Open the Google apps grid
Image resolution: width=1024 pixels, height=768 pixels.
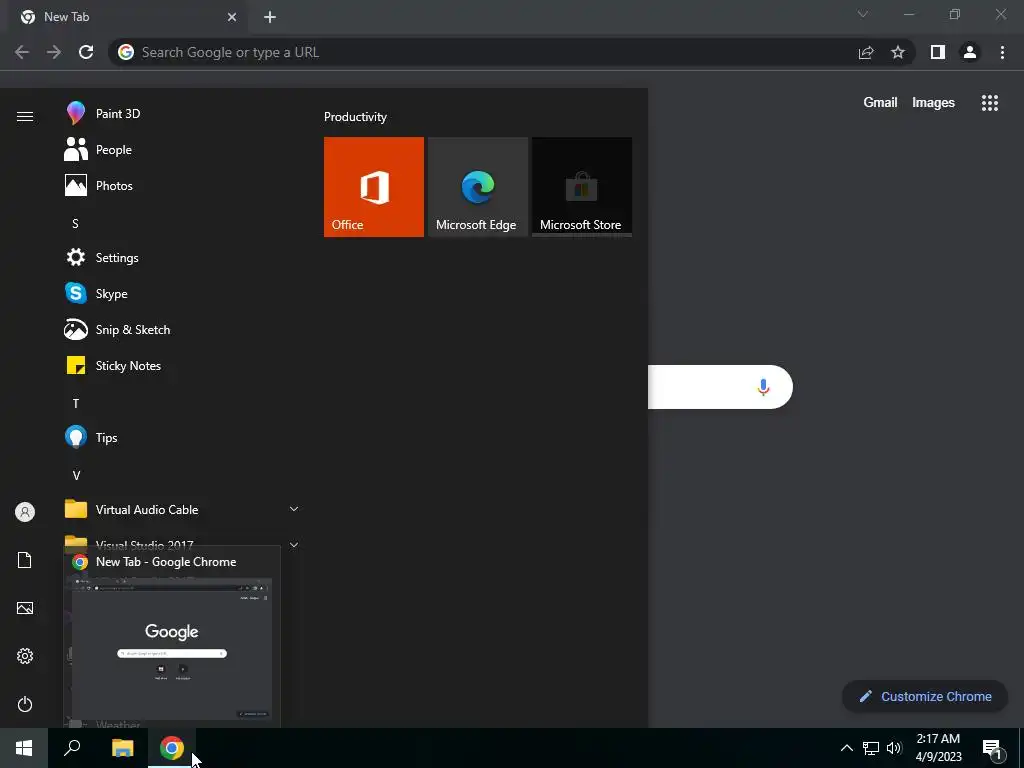point(990,103)
